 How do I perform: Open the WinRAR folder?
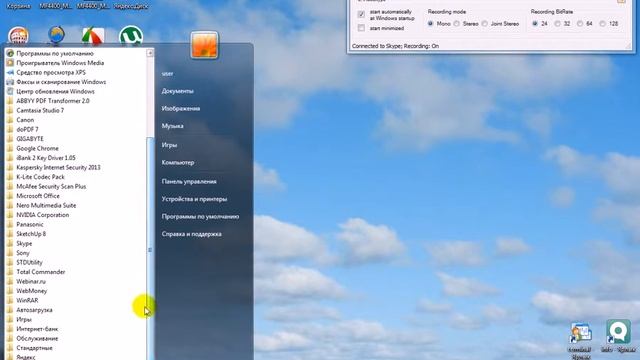coord(22,300)
